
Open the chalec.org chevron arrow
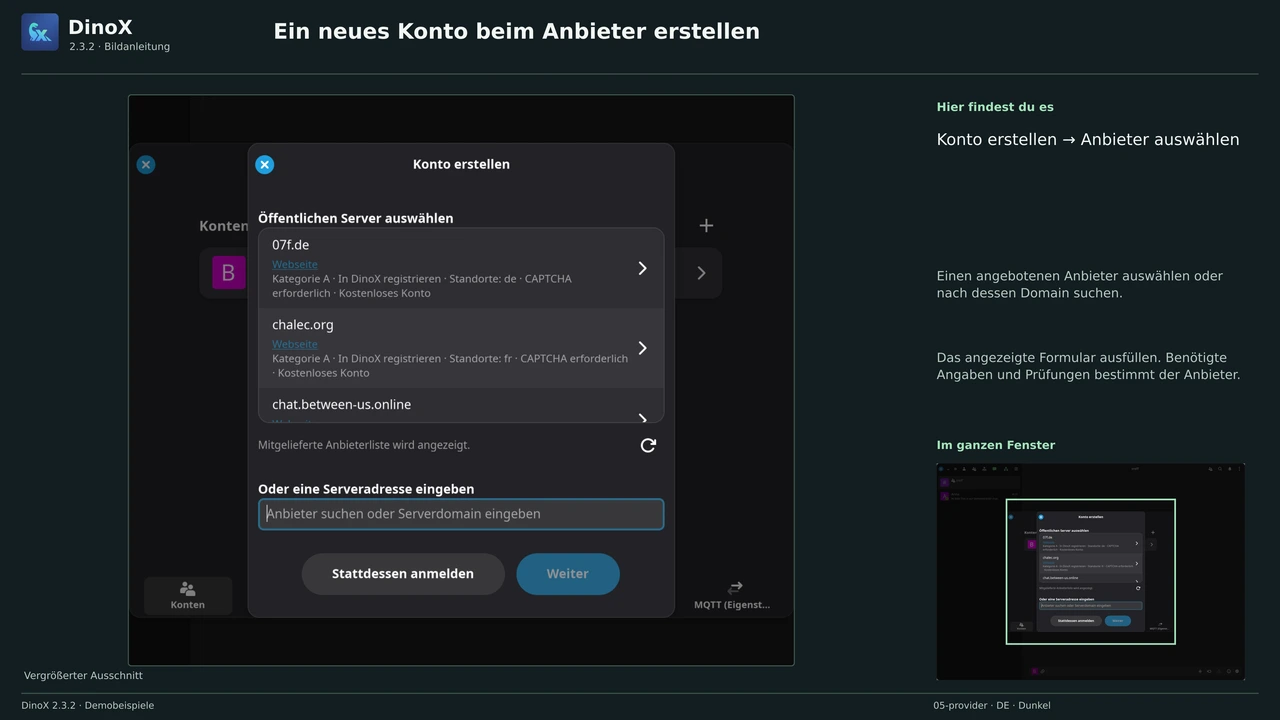tap(642, 348)
